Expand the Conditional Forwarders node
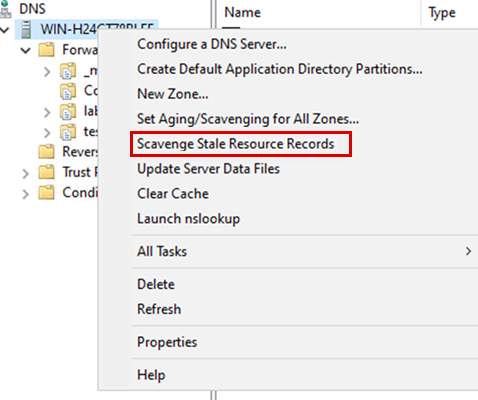The height and width of the screenshot is (400, 478). point(26,194)
